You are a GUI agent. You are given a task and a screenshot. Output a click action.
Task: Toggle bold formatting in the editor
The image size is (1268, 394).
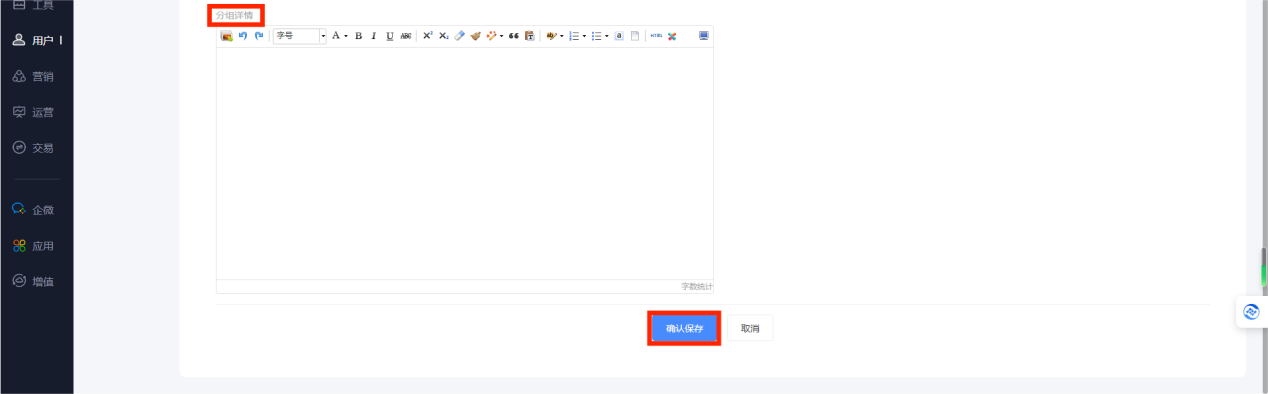(358, 36)
